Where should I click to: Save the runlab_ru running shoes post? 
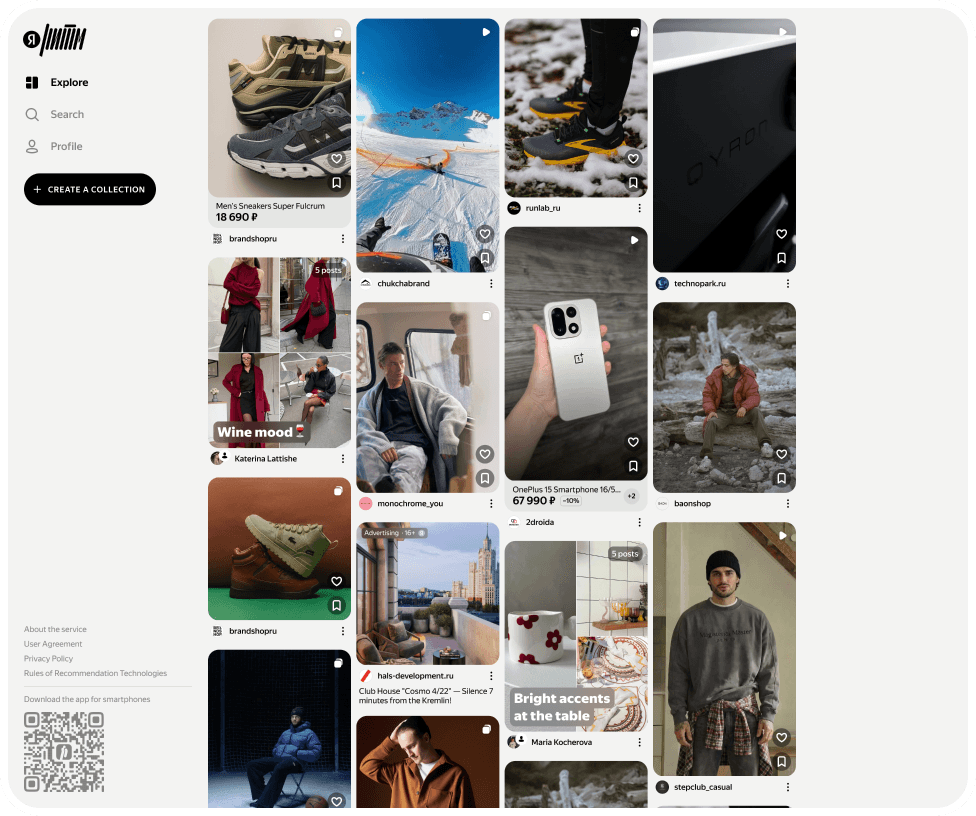[633, 183]
